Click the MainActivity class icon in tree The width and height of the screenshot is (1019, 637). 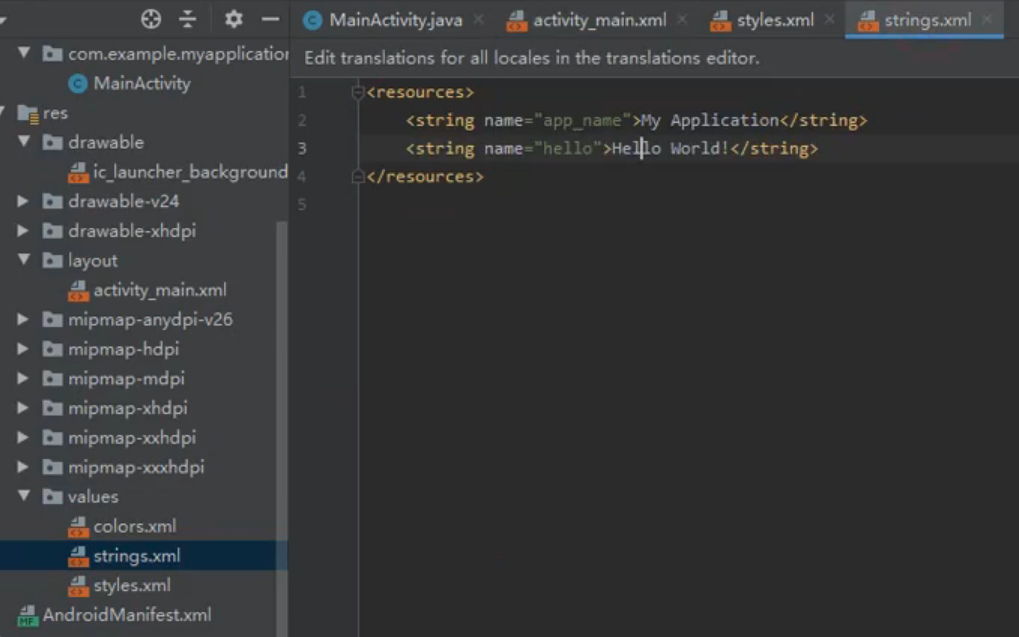pos(78,84)
